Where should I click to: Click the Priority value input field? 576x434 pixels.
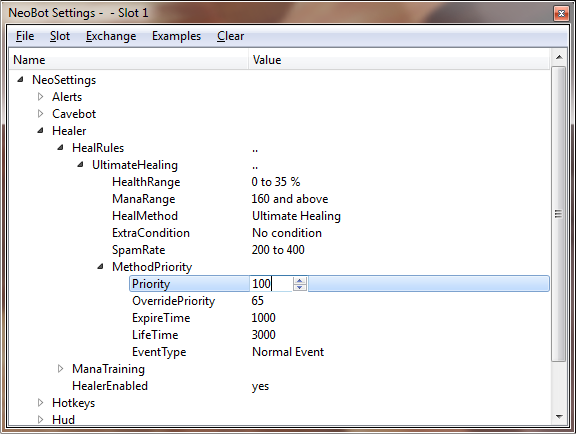click(x=271, y=284)
